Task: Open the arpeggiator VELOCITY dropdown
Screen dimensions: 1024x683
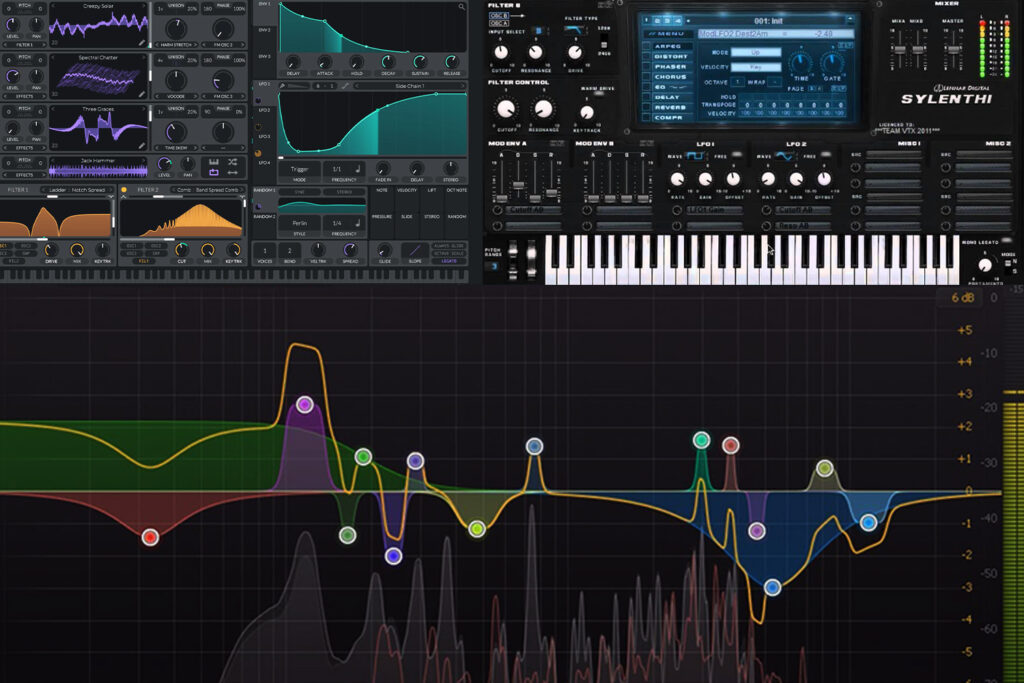Action: tap(756, 67)
